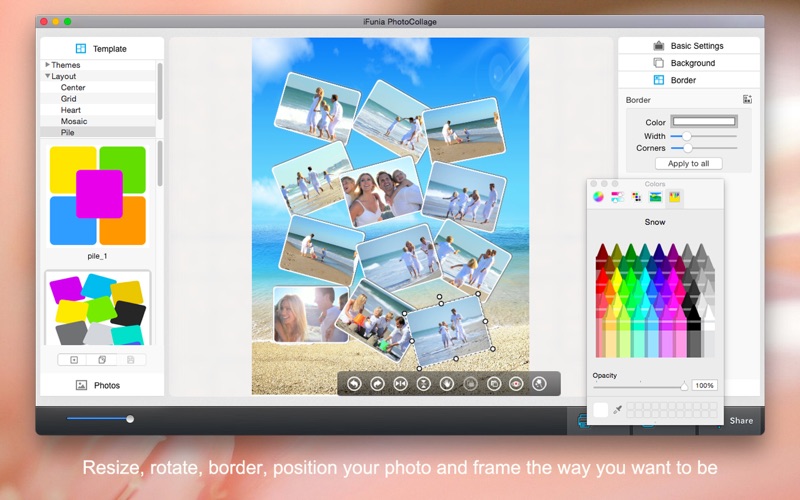This screenshot has height=500, width=800.
Task: Click the border preset icon beside Border heading
Action: [747, 99]
